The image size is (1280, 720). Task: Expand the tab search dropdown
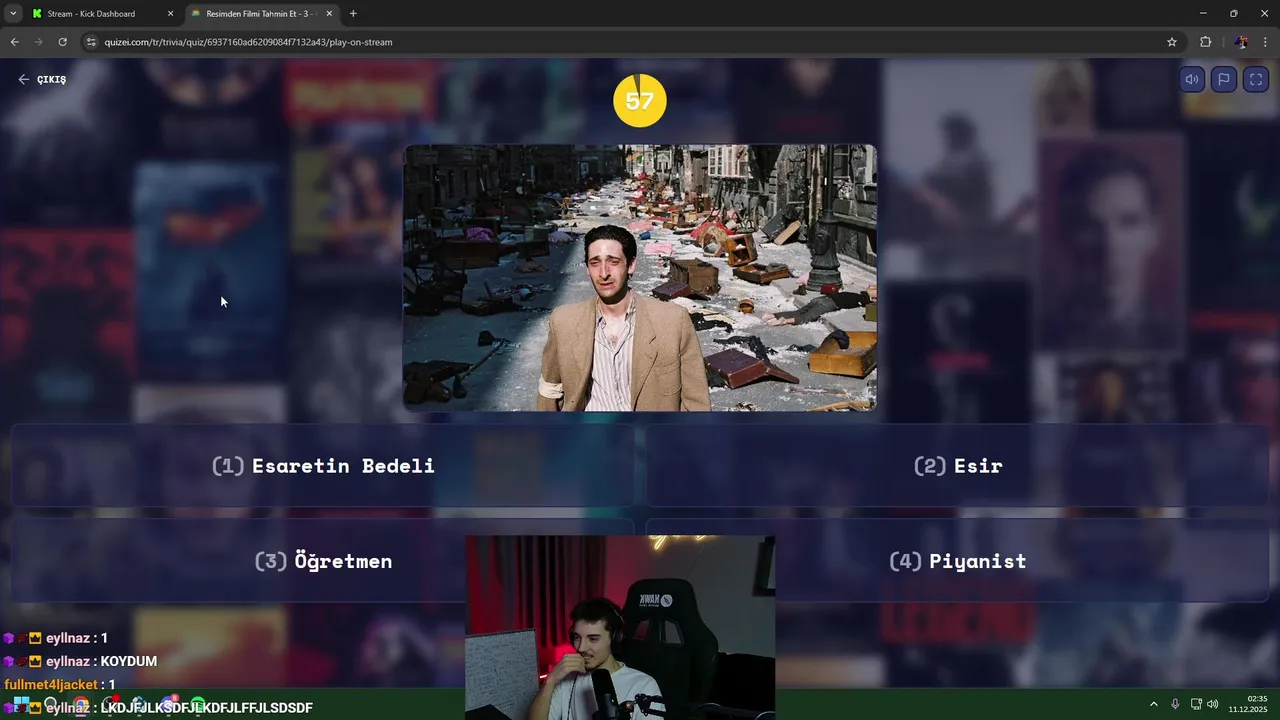[x=12, y=14]
